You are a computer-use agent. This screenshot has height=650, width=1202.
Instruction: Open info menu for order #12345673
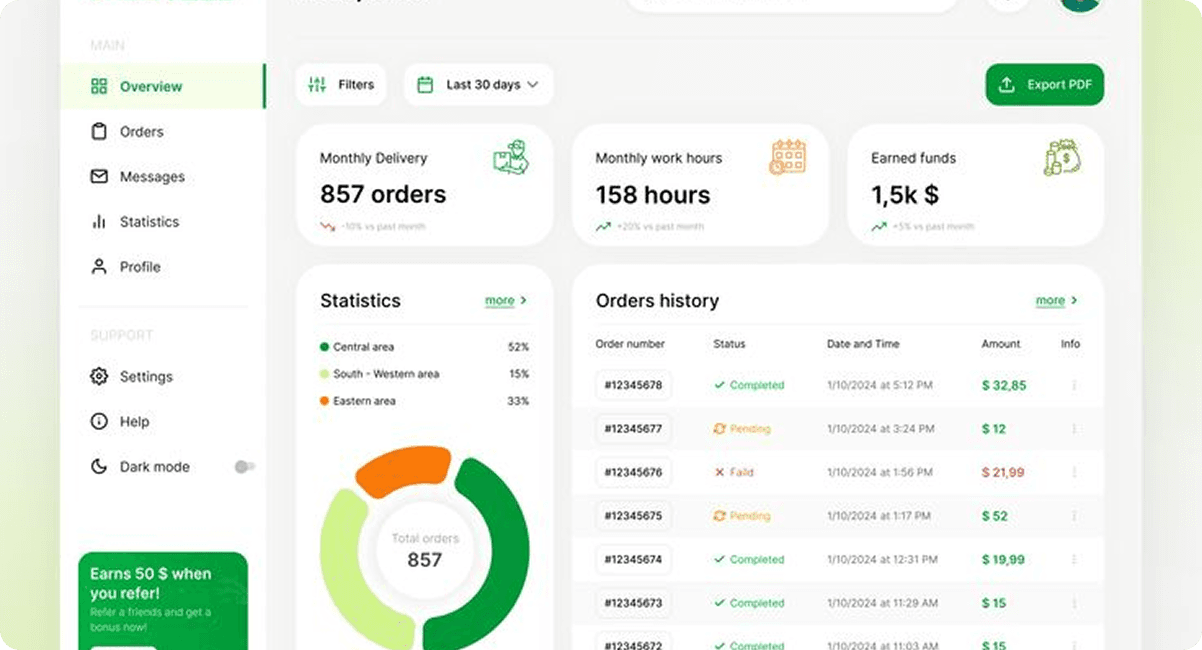pyautogui.click(x=1074, y=603)
